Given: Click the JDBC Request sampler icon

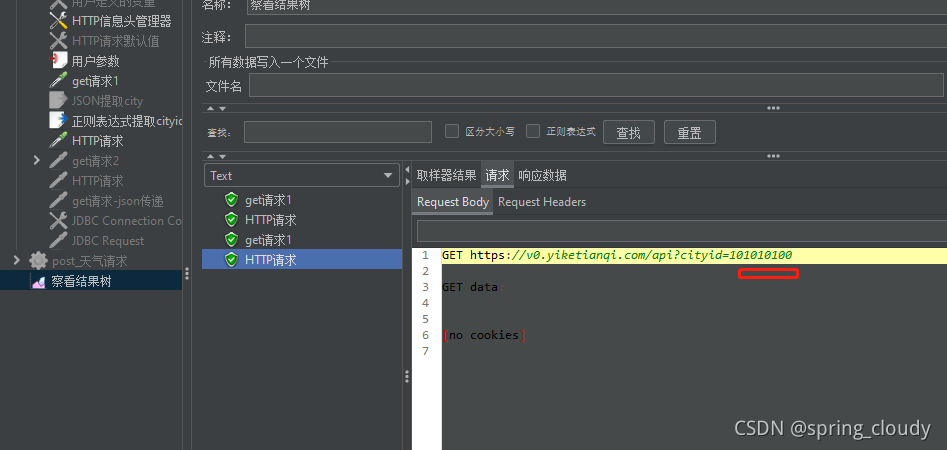Looking at the screenshot, I should (x=58, y=240).
